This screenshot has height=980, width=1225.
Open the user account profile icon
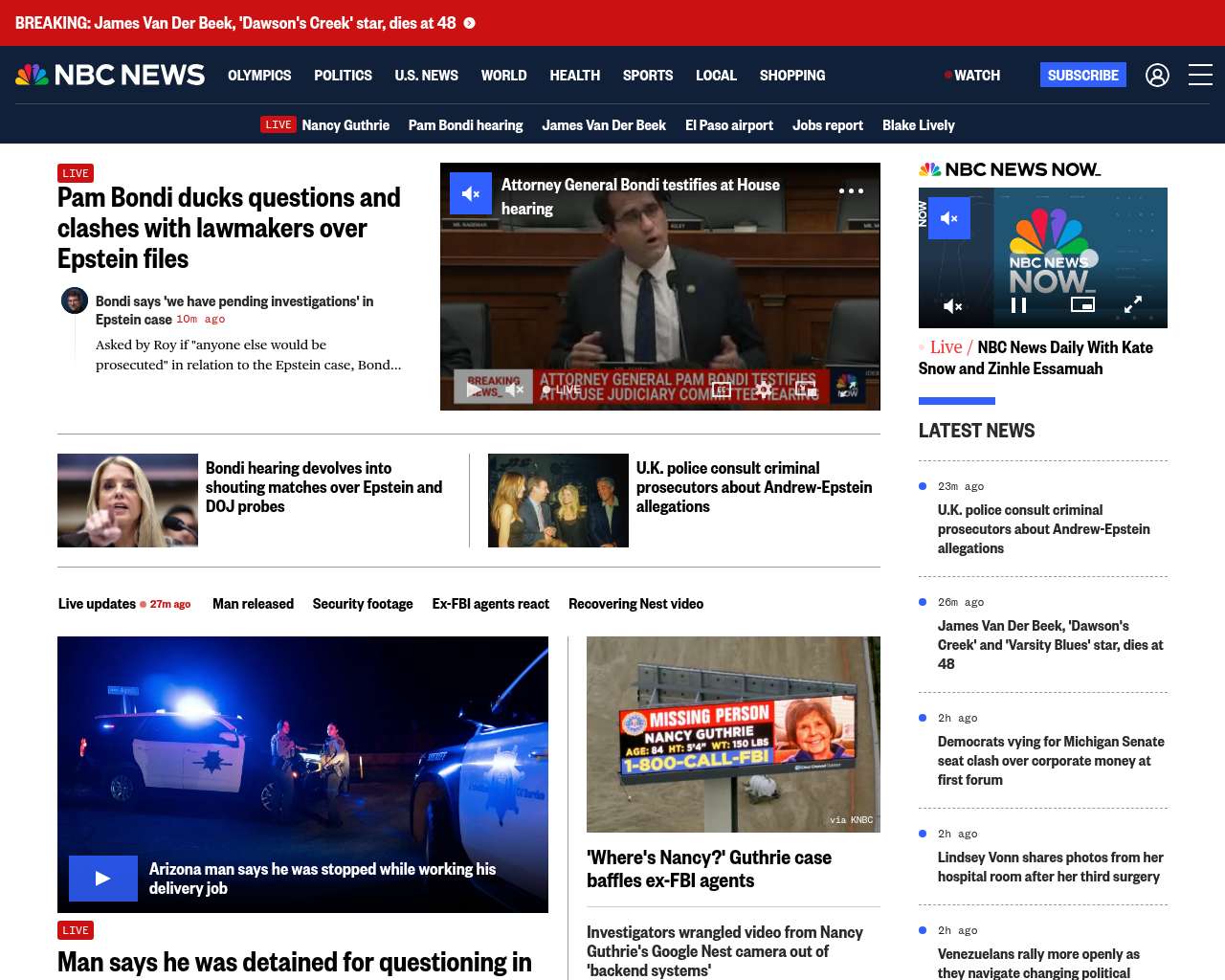pyautogui.click(x=1157, y=75)
